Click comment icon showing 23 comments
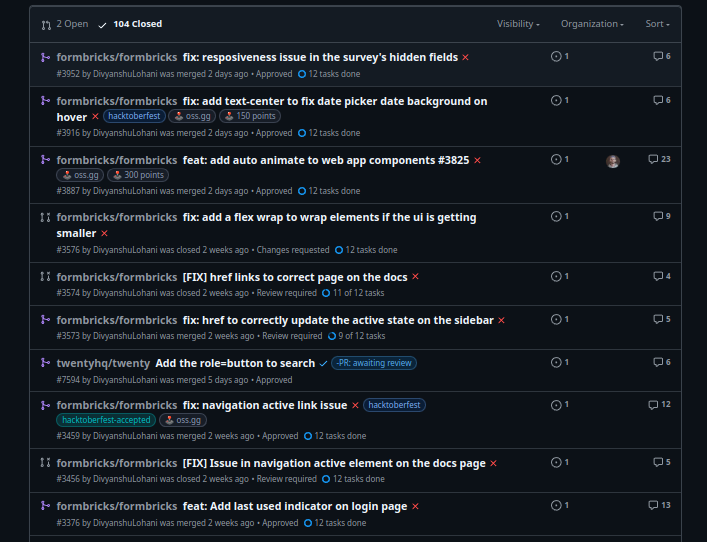Viewport: 707px width, 542px height. [x=653, y=159]
